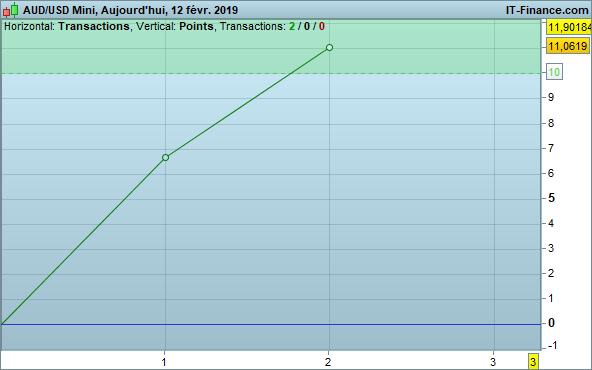Image resolution: width=592 pixels, height=370 pixels.
Task: Click the red losing transactions count 0
Action: 322,26
